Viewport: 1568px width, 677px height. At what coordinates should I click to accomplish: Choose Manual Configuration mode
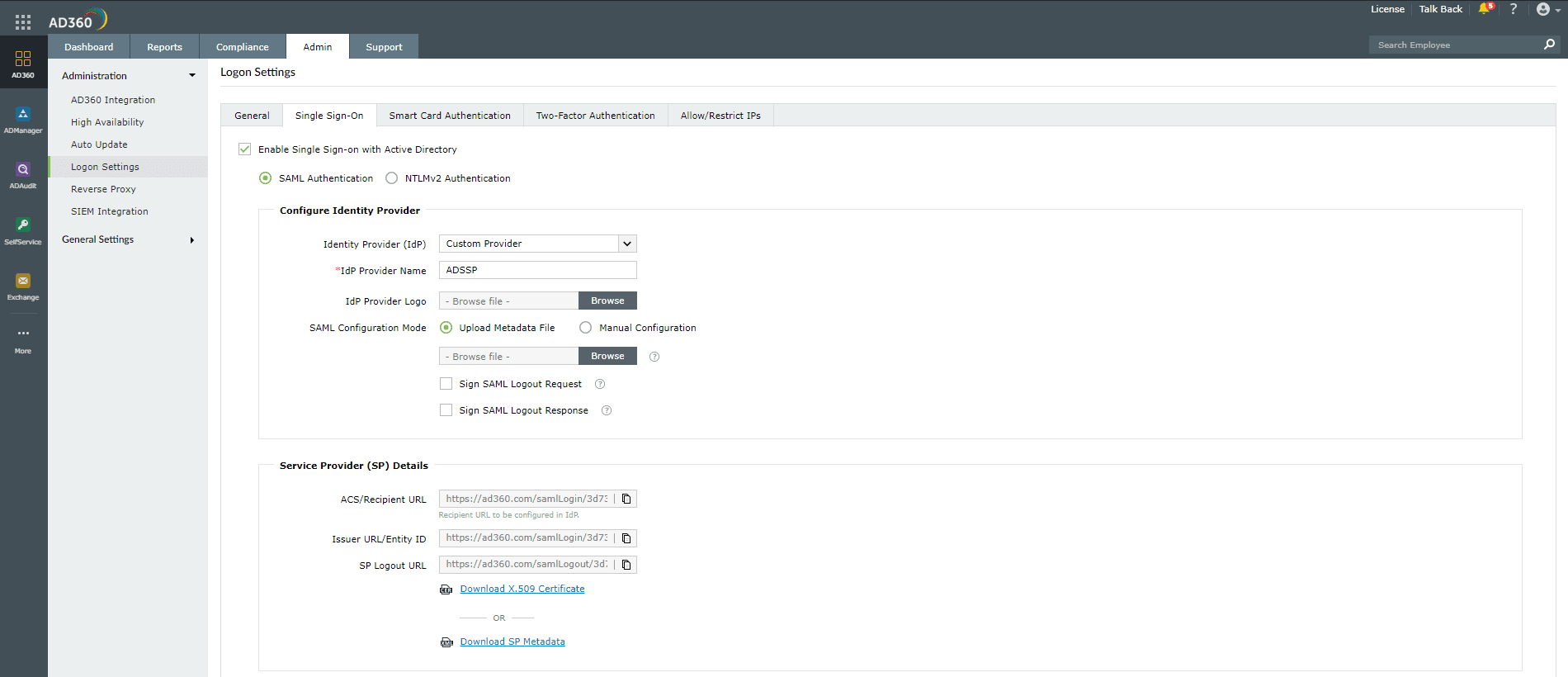[x=585, y=328]
